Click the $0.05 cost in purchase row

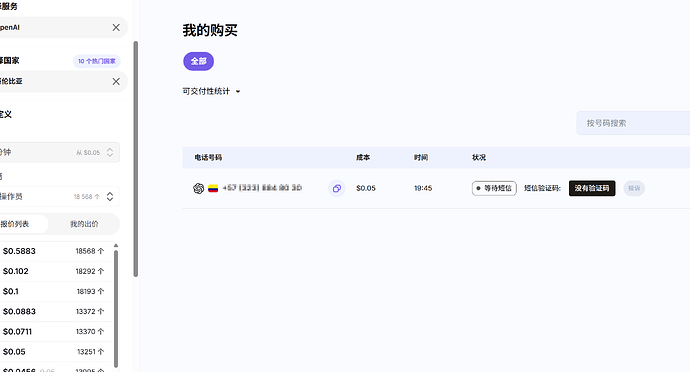click(x=366, y=188)
